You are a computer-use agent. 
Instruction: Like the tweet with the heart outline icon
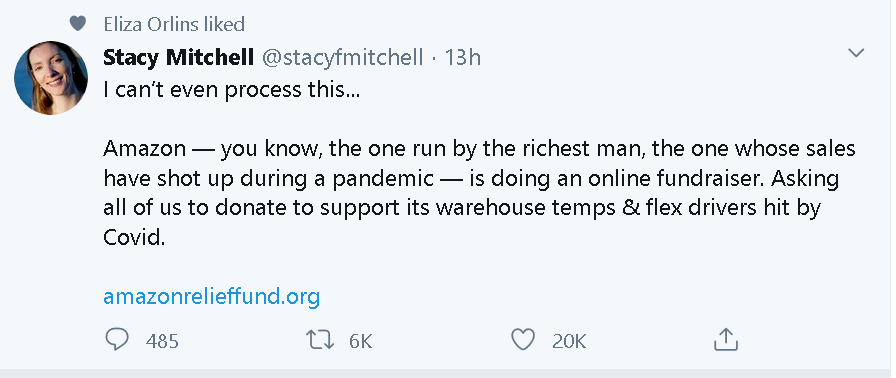click(x=522, y=339)
